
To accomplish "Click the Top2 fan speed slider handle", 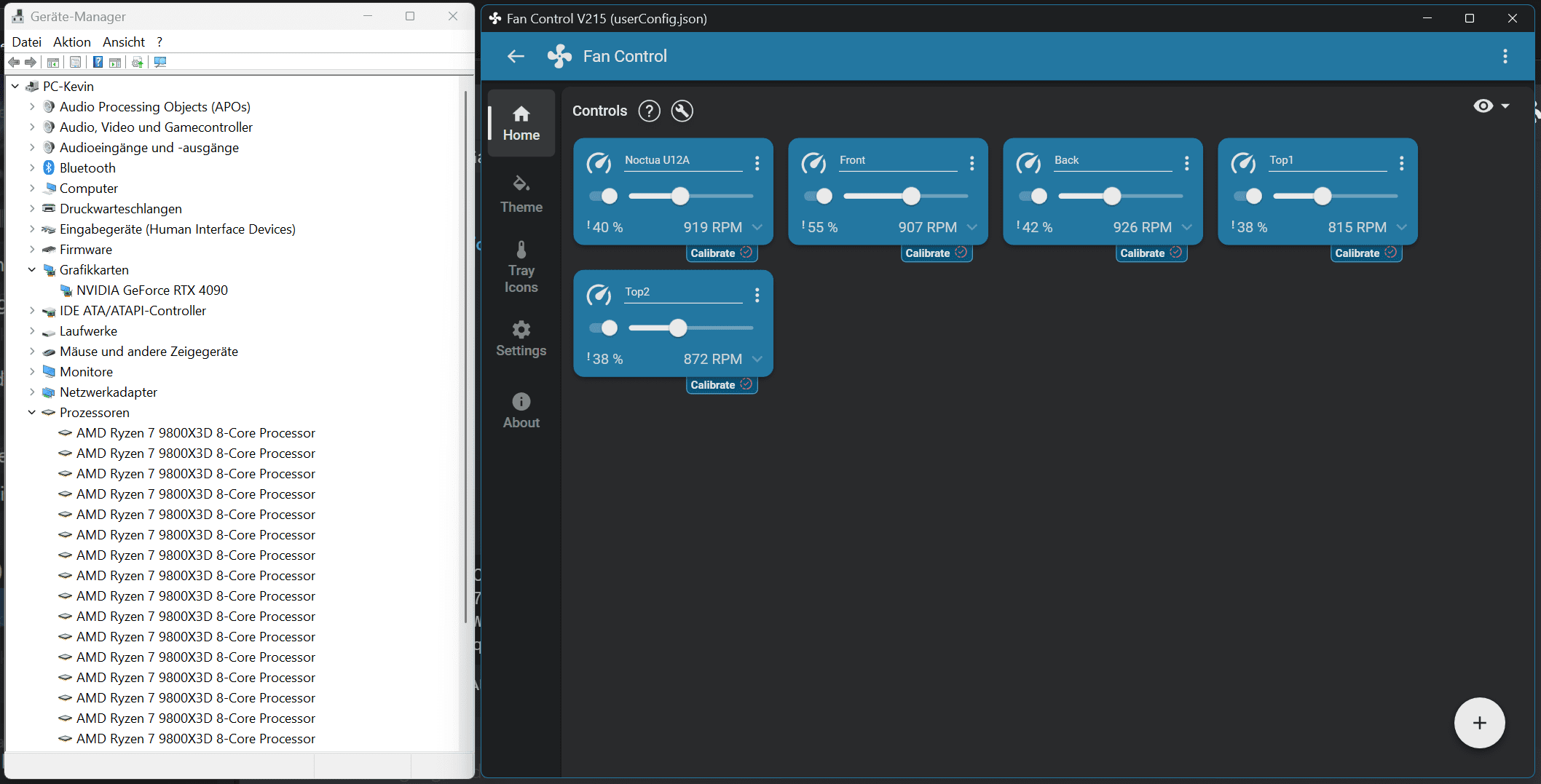I will tap(677, 328).
